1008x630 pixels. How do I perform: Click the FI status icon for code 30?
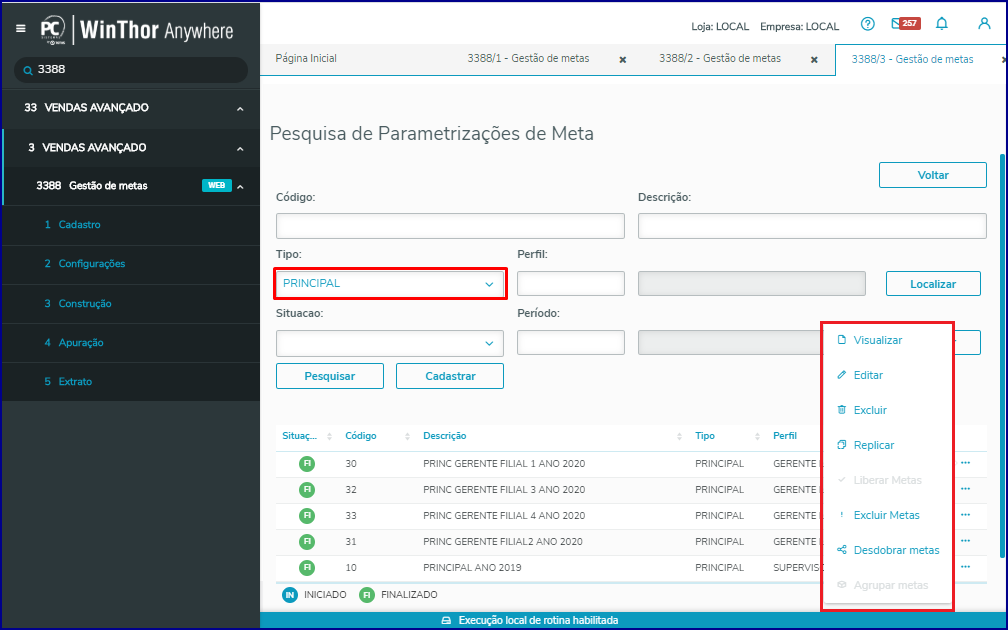point(307,464)
